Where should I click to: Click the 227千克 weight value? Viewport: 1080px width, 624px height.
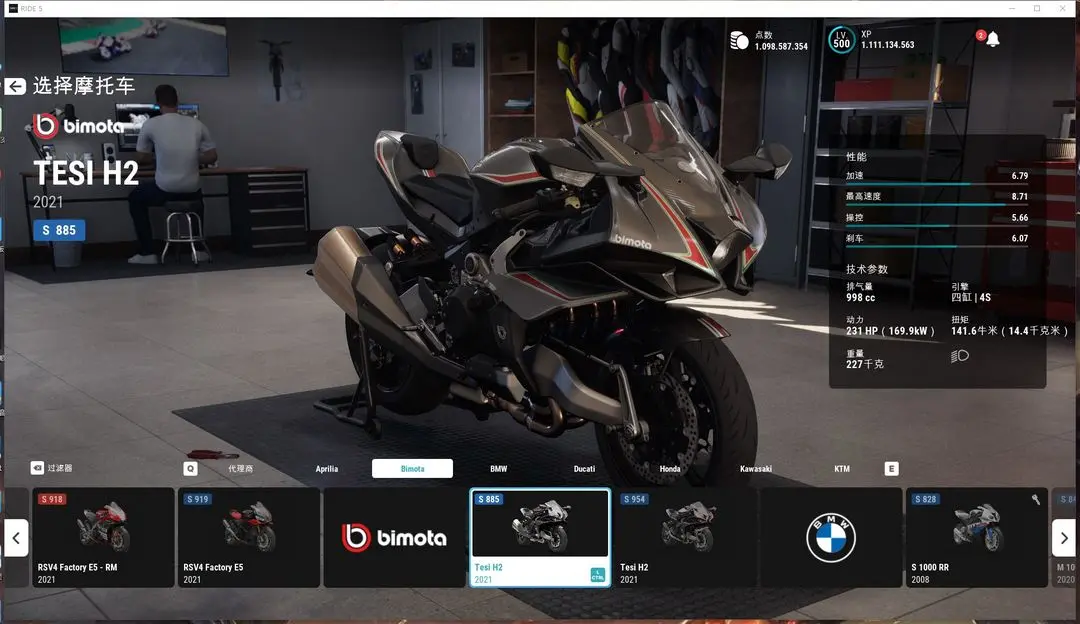(864, 364)
